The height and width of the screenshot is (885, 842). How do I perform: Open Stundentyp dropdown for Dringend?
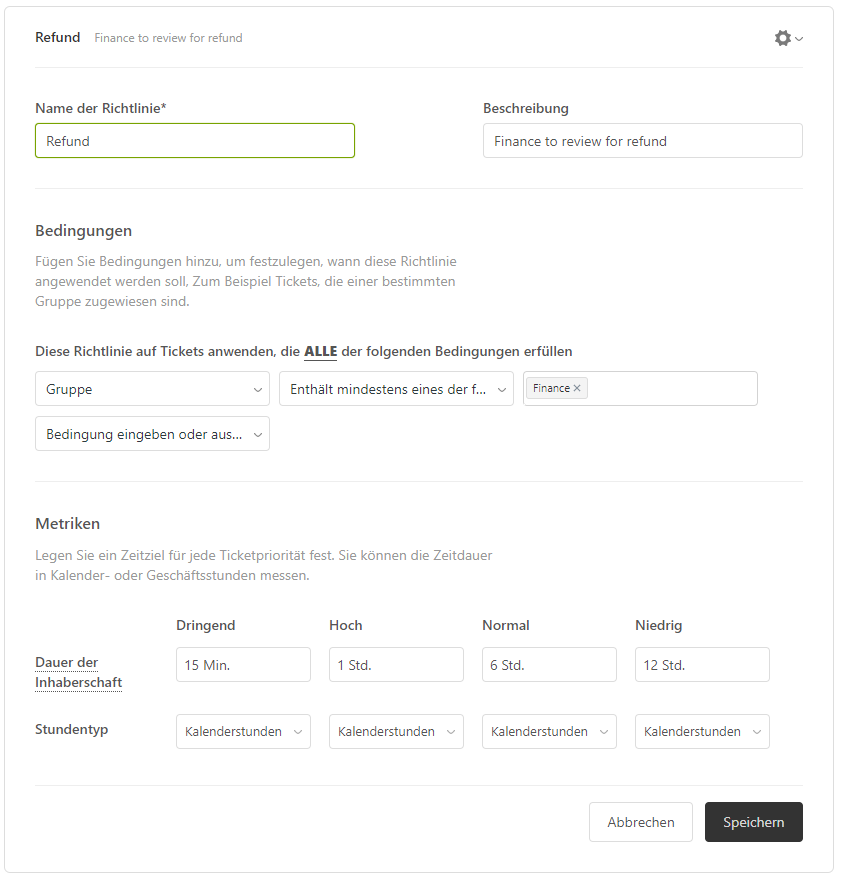[x=243, y=732]
